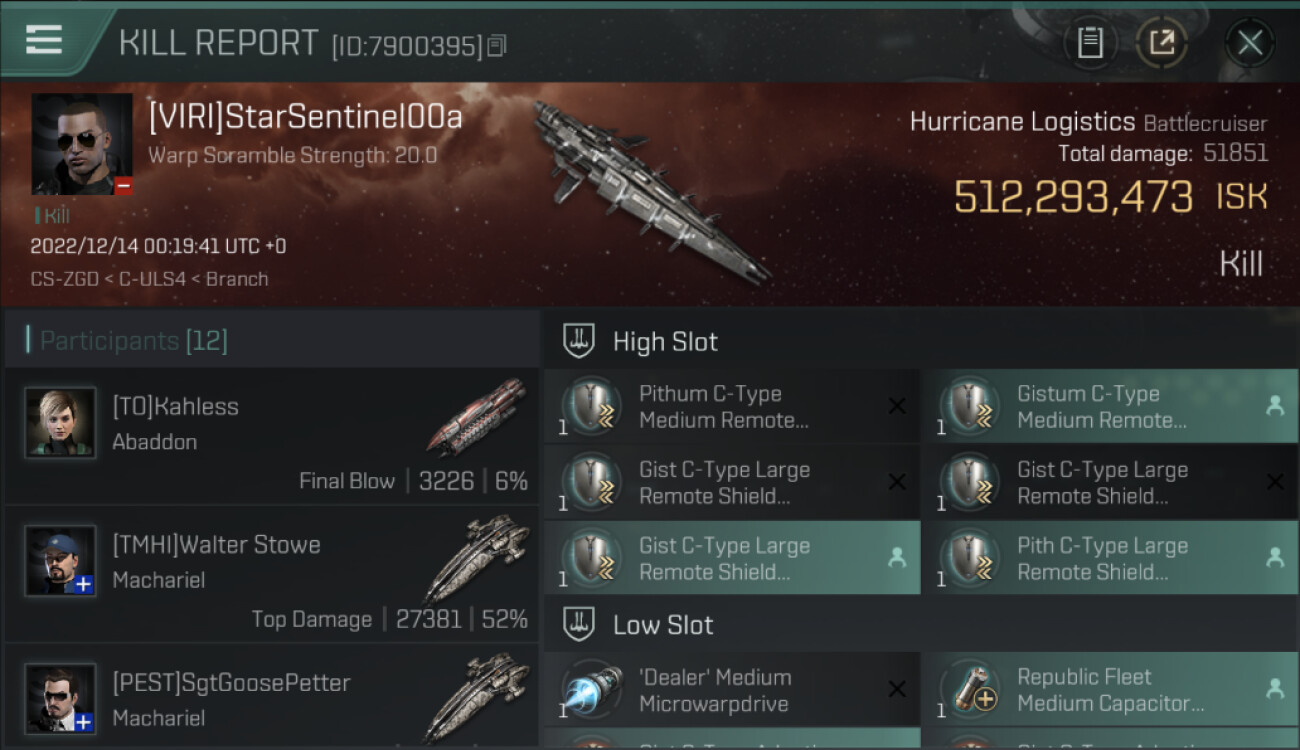
Task: Click the Pith C-Type Large Remote Shield icon
Action: click(969, 559)
